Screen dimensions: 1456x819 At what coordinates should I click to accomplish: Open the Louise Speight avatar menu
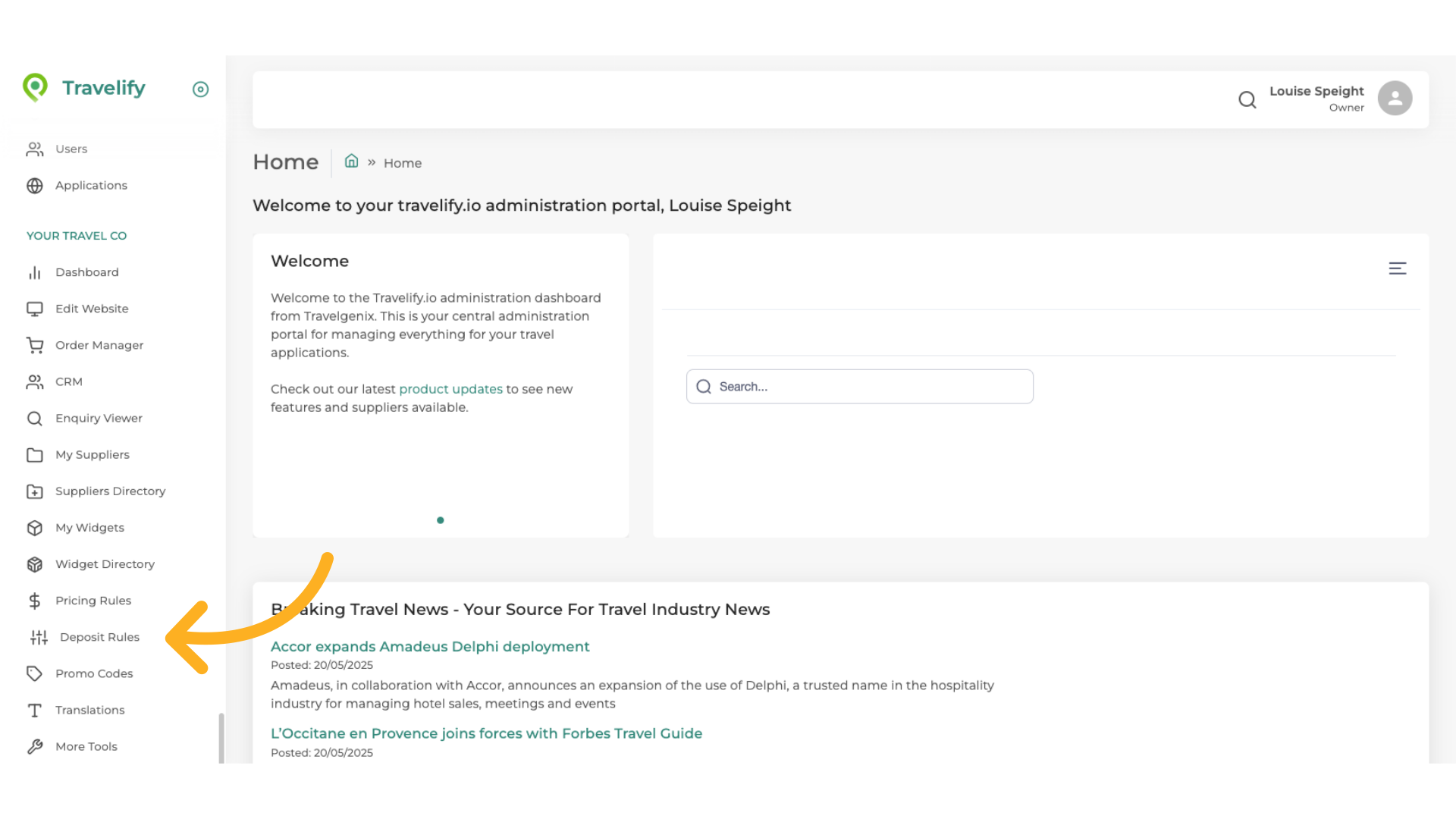click(x=1395, y=99)
